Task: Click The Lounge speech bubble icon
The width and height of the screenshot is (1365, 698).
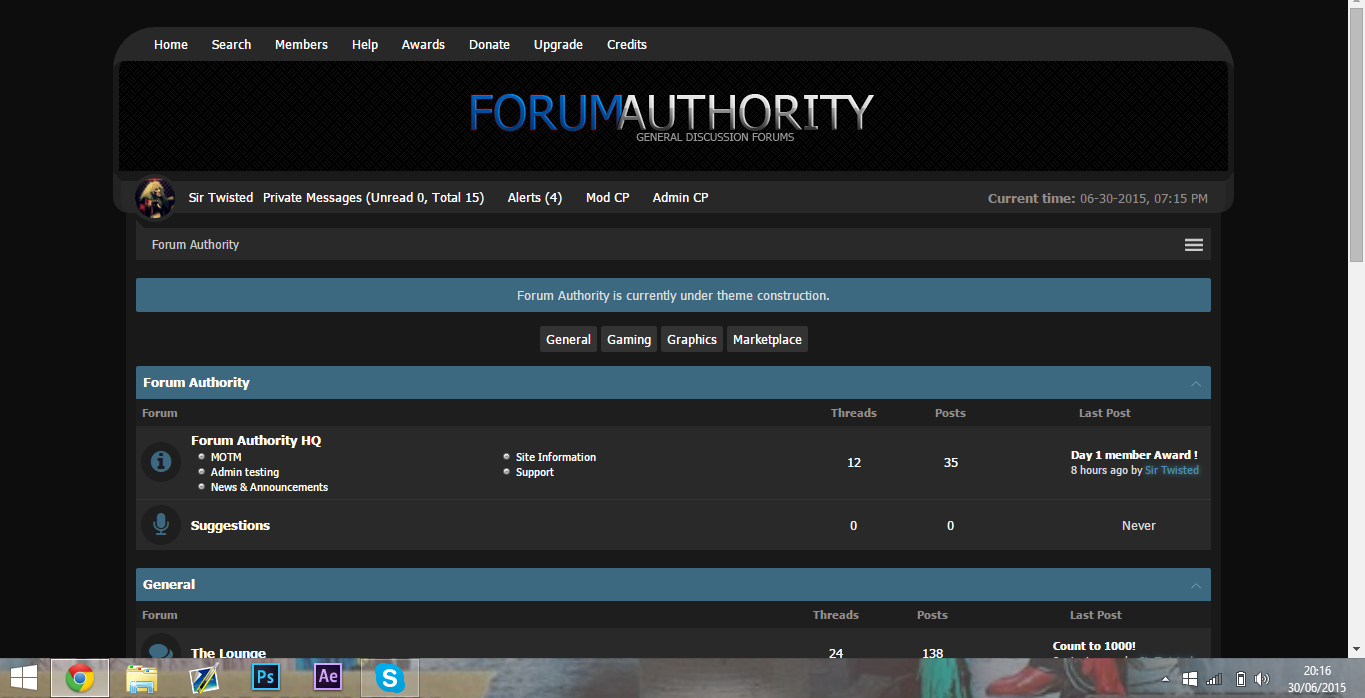Action: (x=160, y=647)
